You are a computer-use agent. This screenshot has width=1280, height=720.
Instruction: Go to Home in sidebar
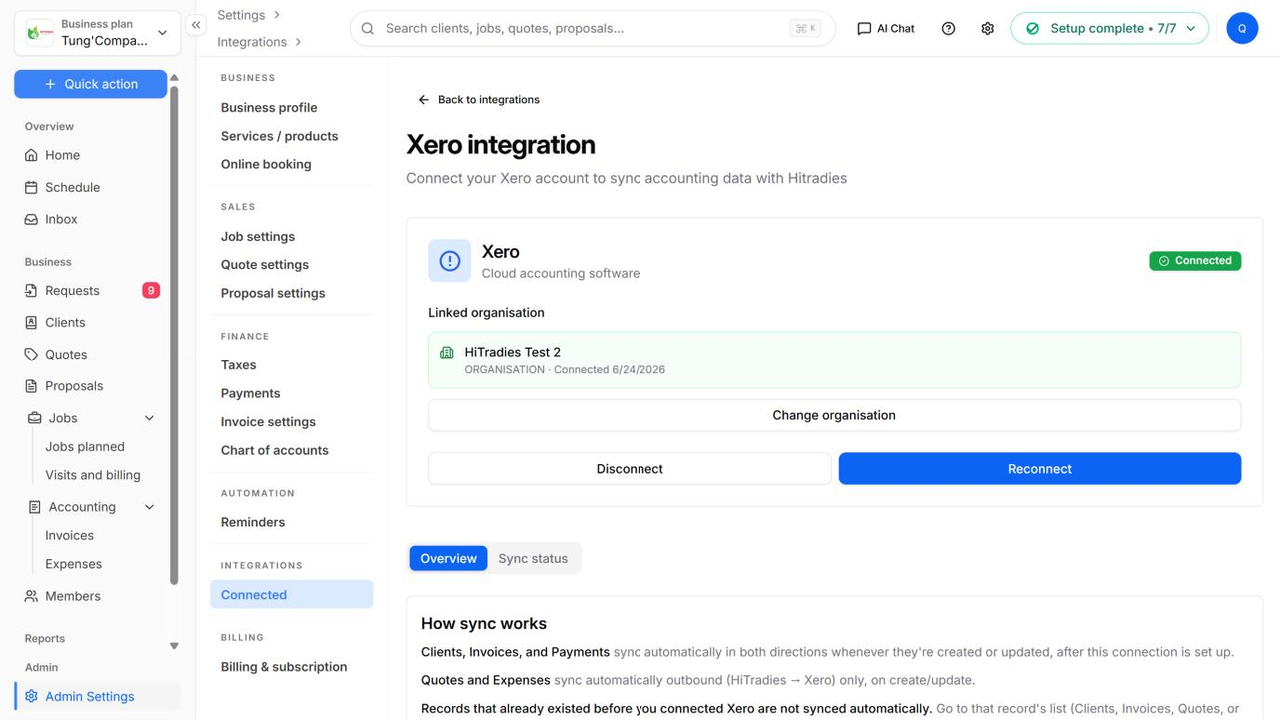[x=62, y=155]
